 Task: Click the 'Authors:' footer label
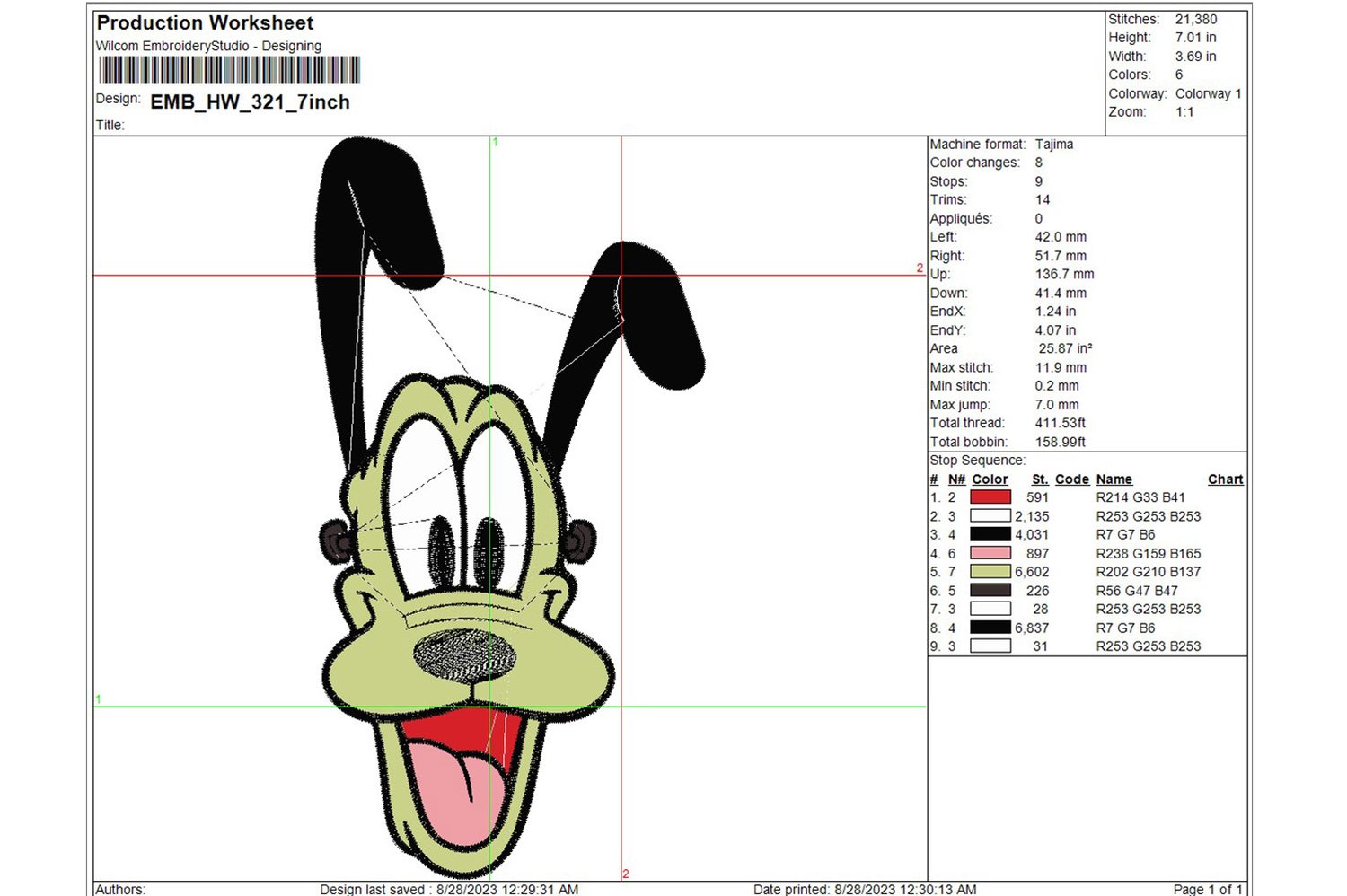pyautogui.click(x=120, y=889)
